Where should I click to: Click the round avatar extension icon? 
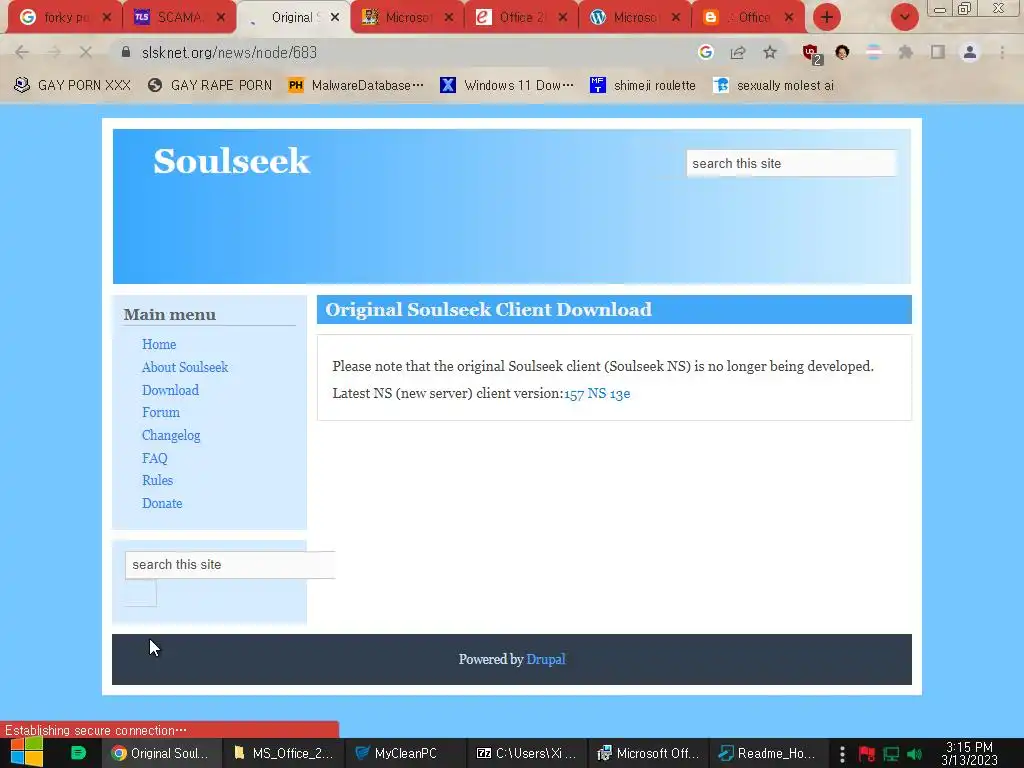pyautogui.click(x=842, y=52)
